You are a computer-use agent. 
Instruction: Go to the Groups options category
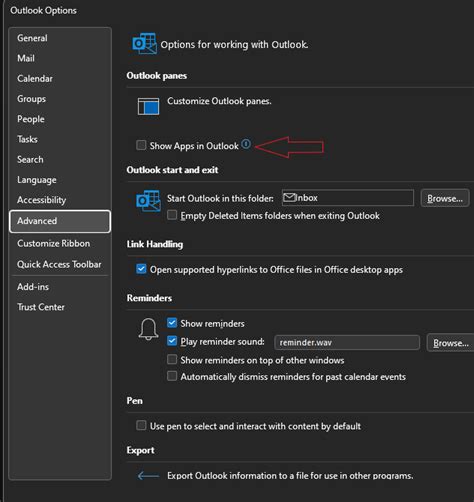tap(60, 99)
